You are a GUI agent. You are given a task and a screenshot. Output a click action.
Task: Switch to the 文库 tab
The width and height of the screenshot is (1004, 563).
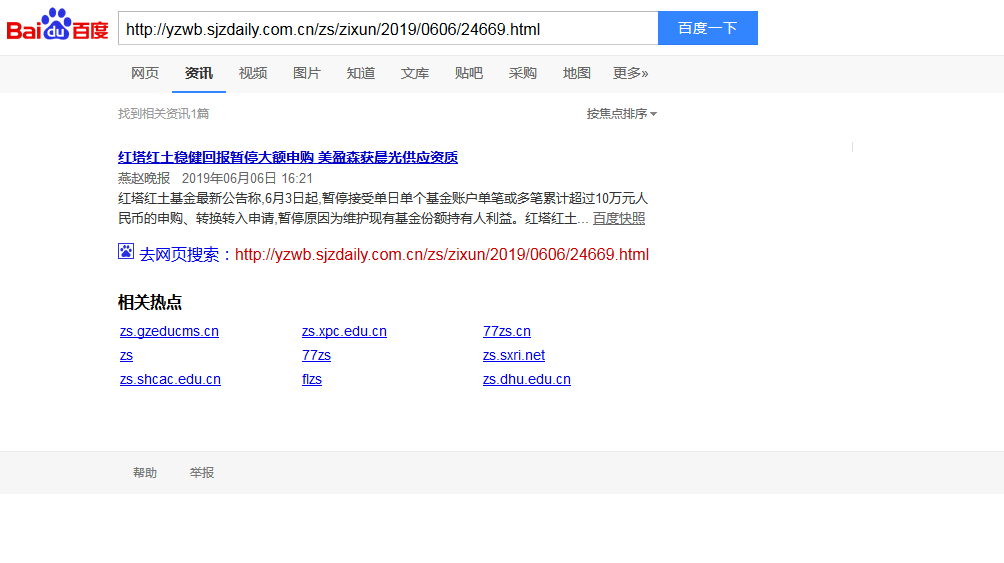(x=415, y=73)
